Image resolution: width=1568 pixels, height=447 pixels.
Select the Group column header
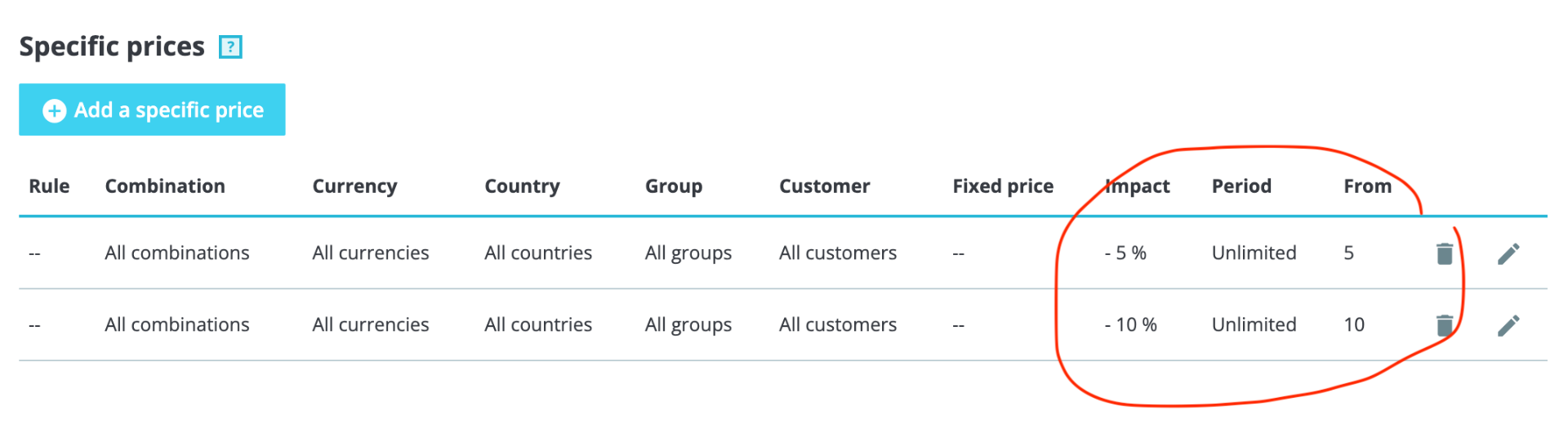[x=673, y=186]
